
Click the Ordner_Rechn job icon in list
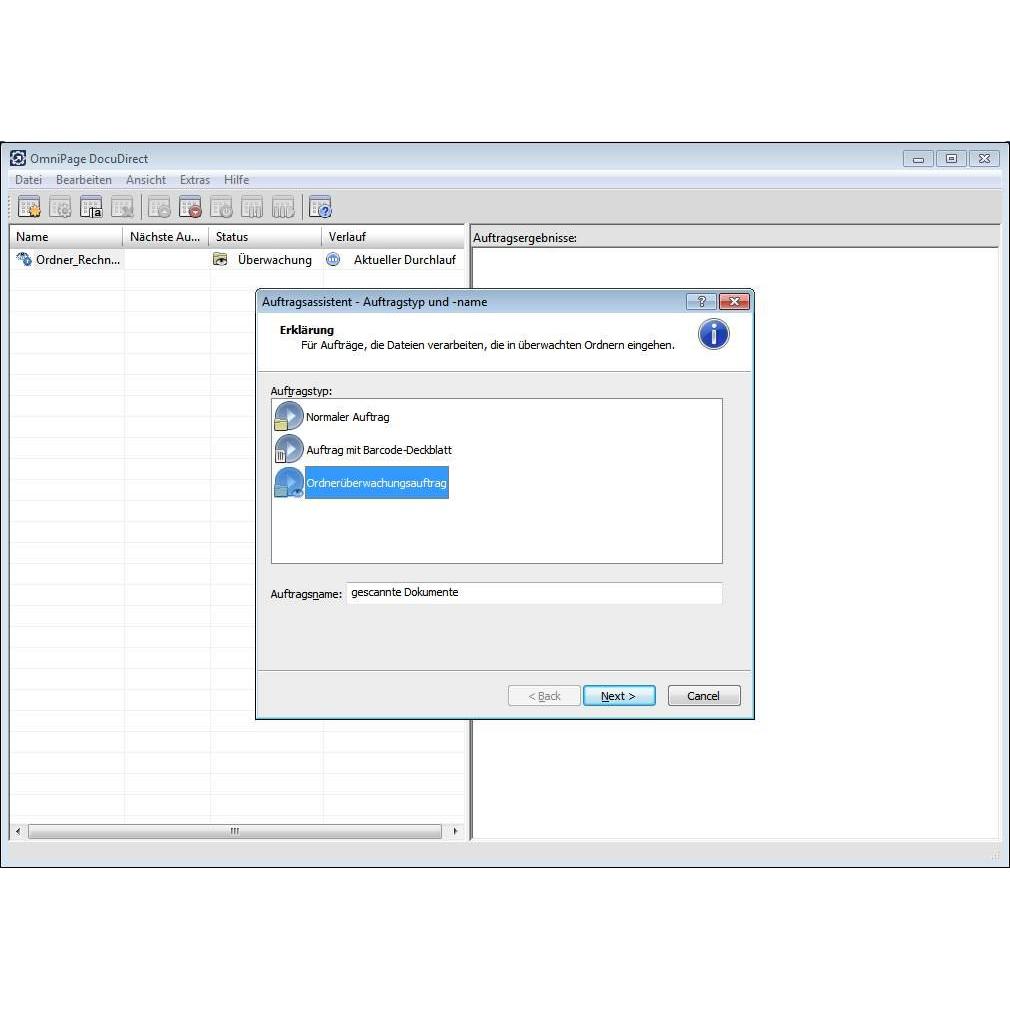[x=24, y=259]
